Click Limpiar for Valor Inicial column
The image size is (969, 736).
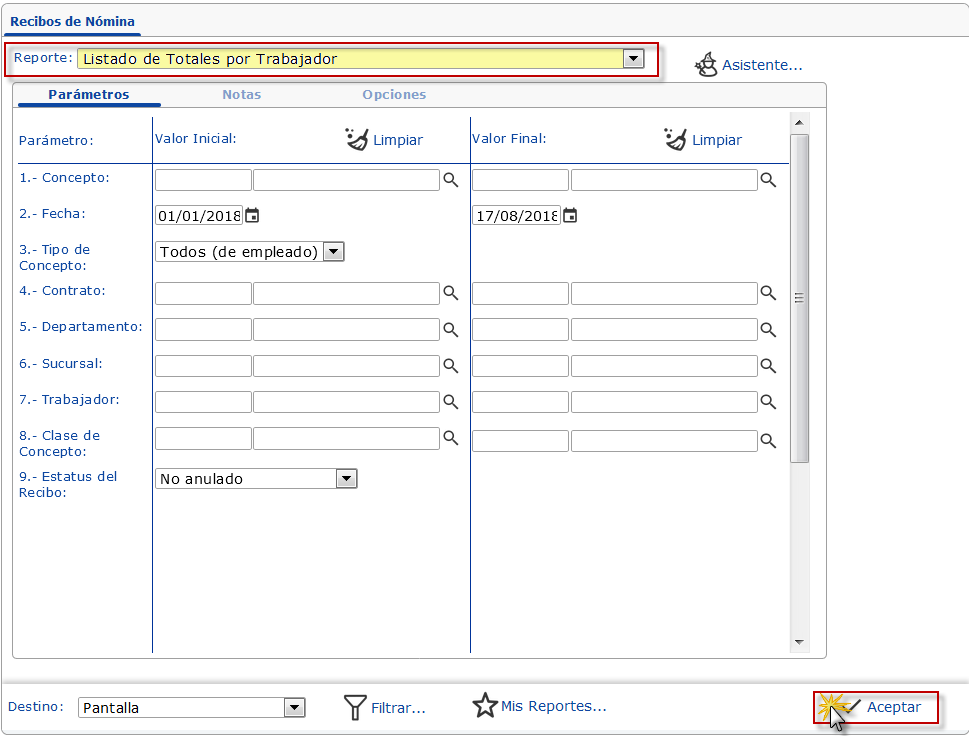point(385,140)
